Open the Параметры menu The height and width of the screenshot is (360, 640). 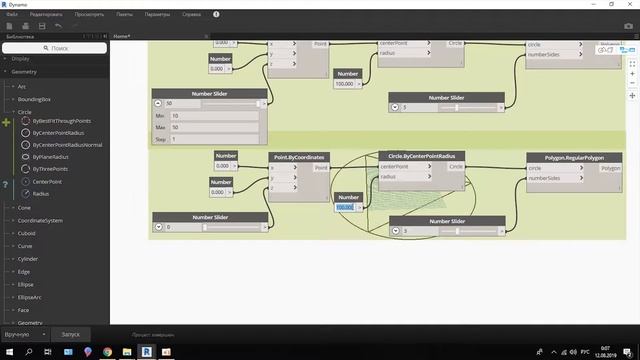pyautogui.click(x=157, y=14)
